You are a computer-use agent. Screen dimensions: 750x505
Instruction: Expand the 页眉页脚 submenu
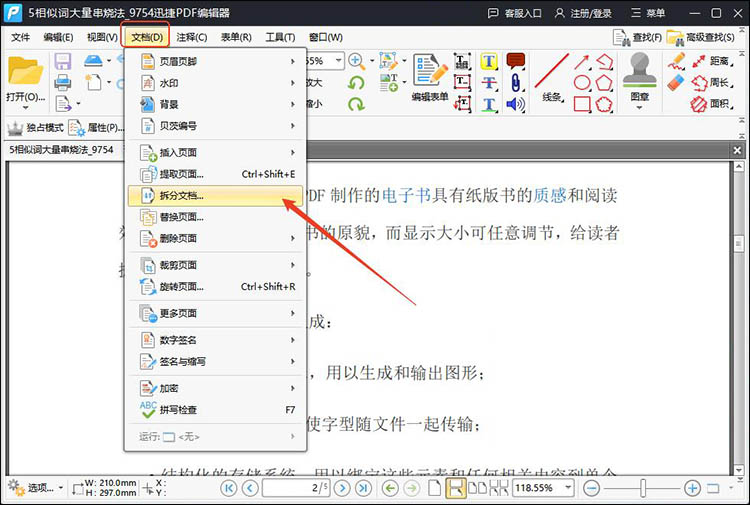(x=215, y=61)
